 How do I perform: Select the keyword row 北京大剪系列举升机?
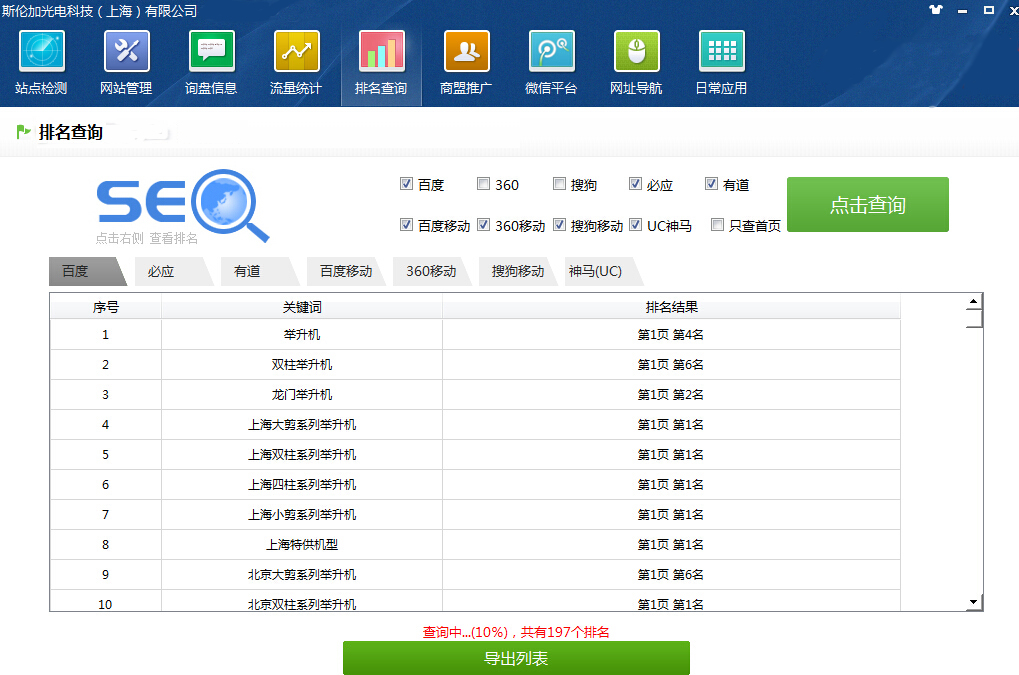475,574
